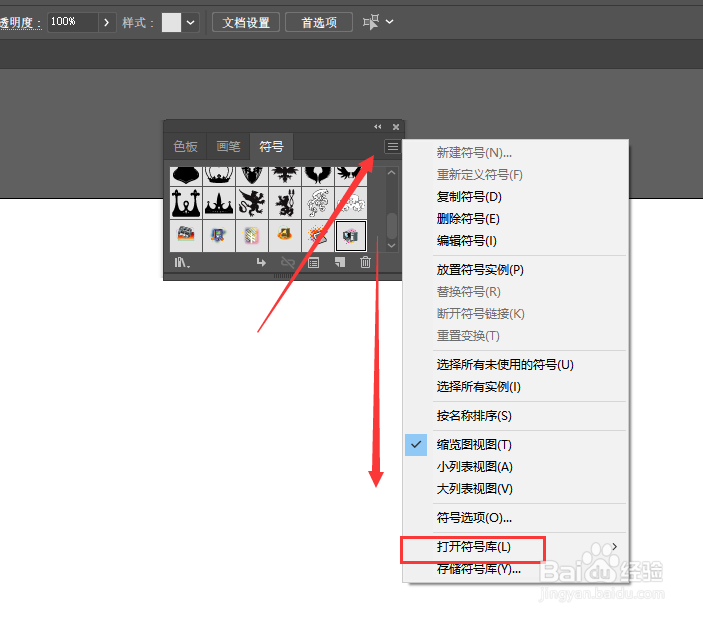
Task: Click the break link to symbol icon
Action: (287, 263)
